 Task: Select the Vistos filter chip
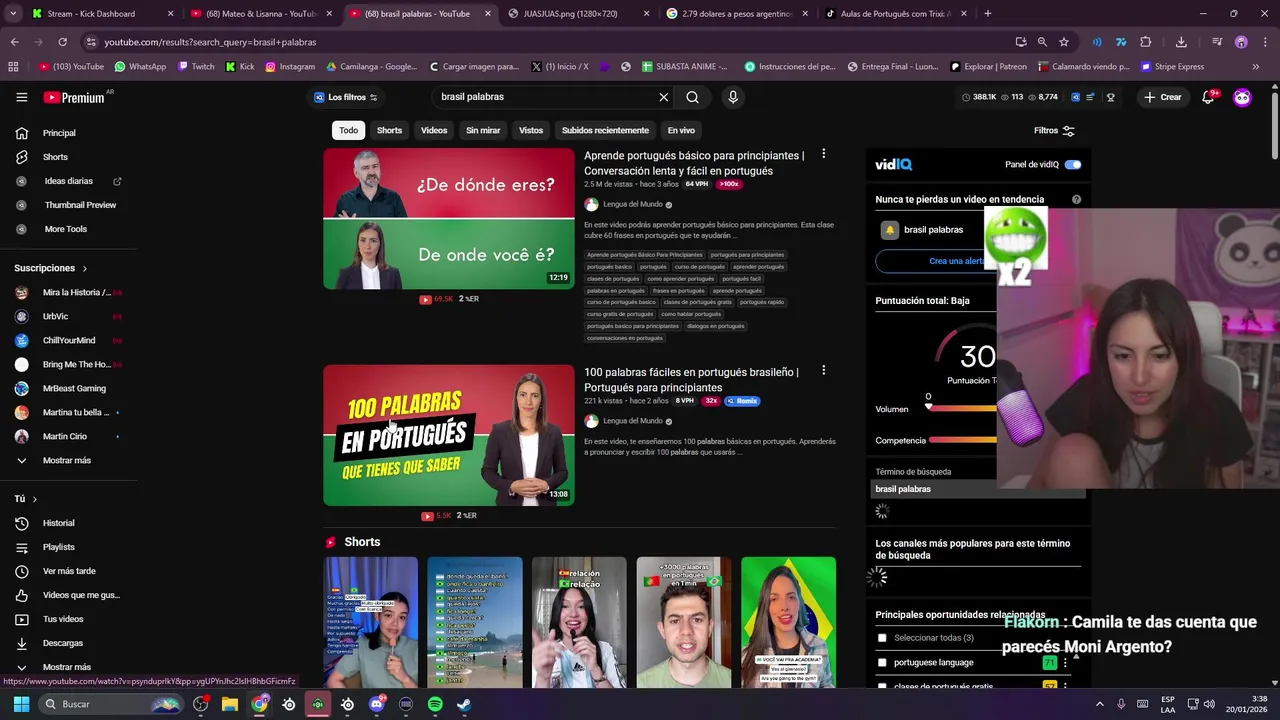tap(531, 130)
